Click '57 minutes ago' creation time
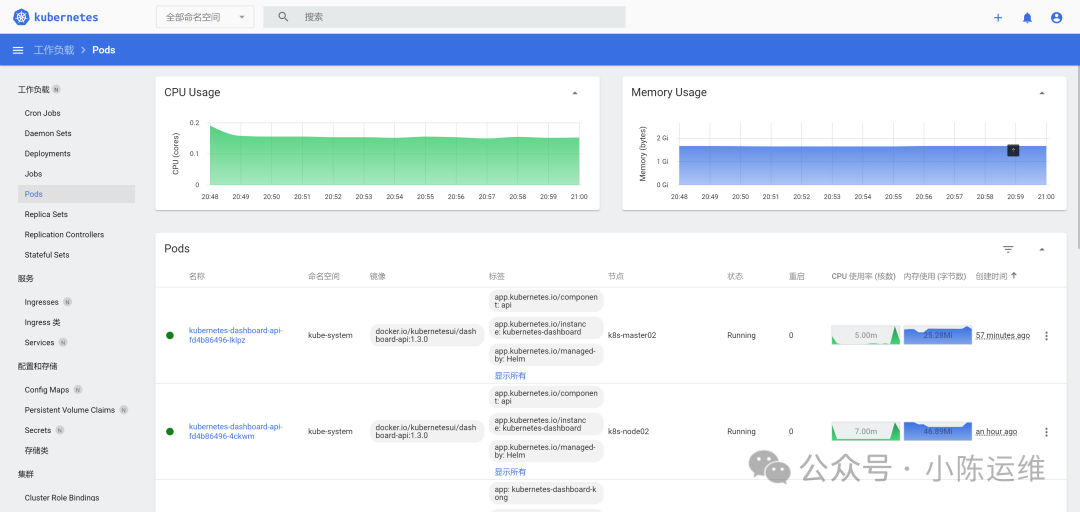Image resolution: width=1080 pixels, height=512 pixels. coord(1003,336)
